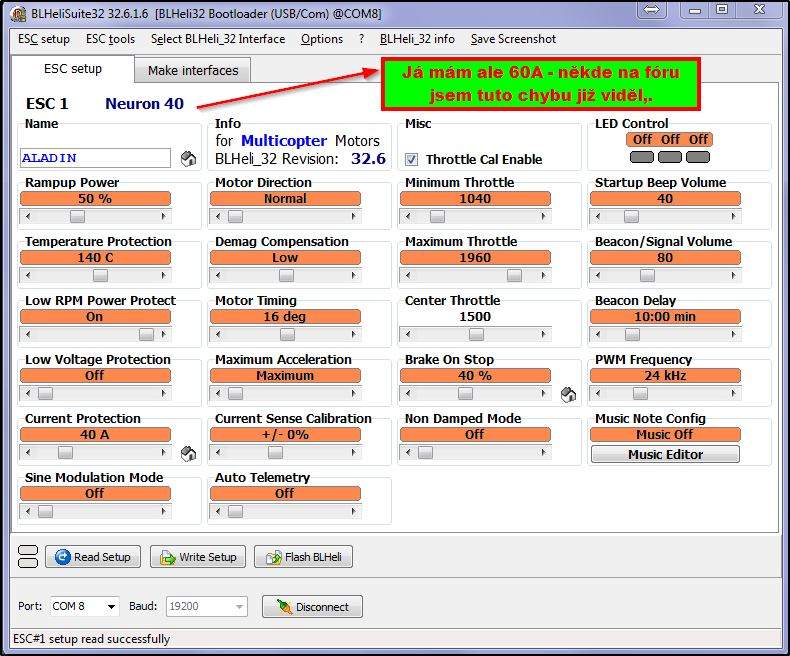Click the icon beside the Brake On Stop slider

568,394
